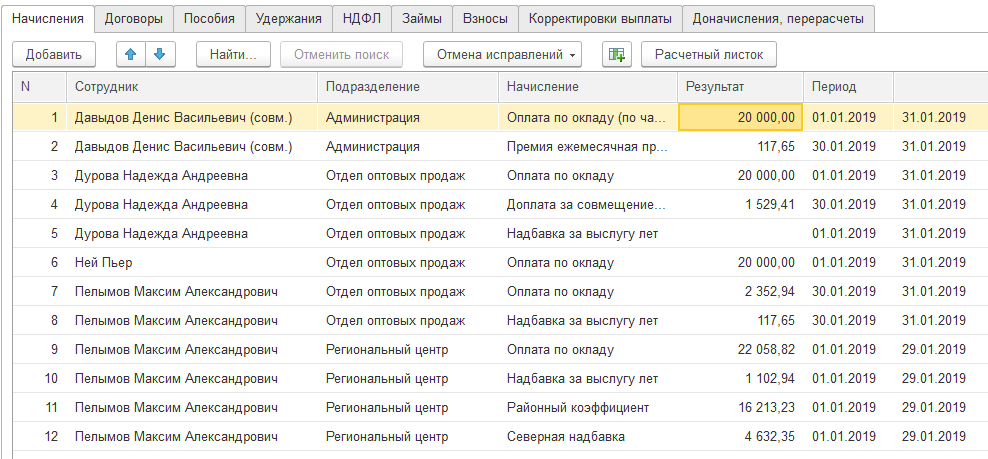Switch to the Займы tab
988x459 pixels.
point(421,18)
